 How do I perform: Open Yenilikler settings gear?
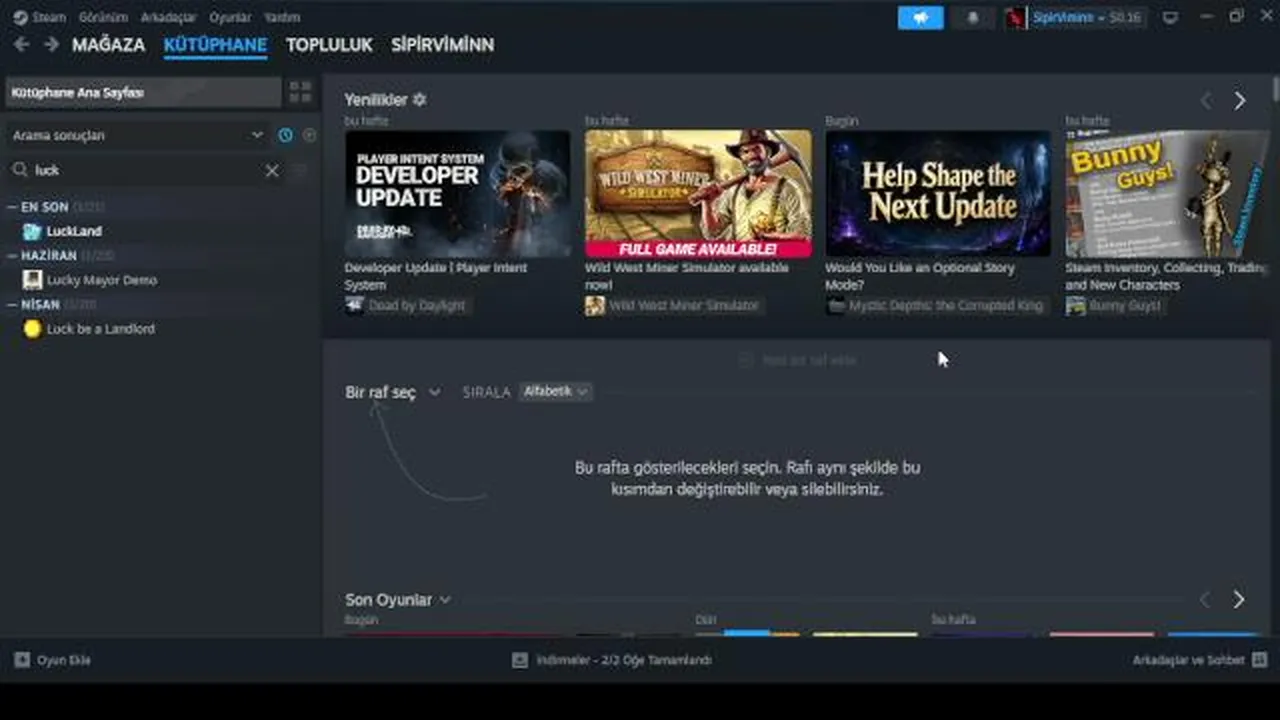click(420, 99)
